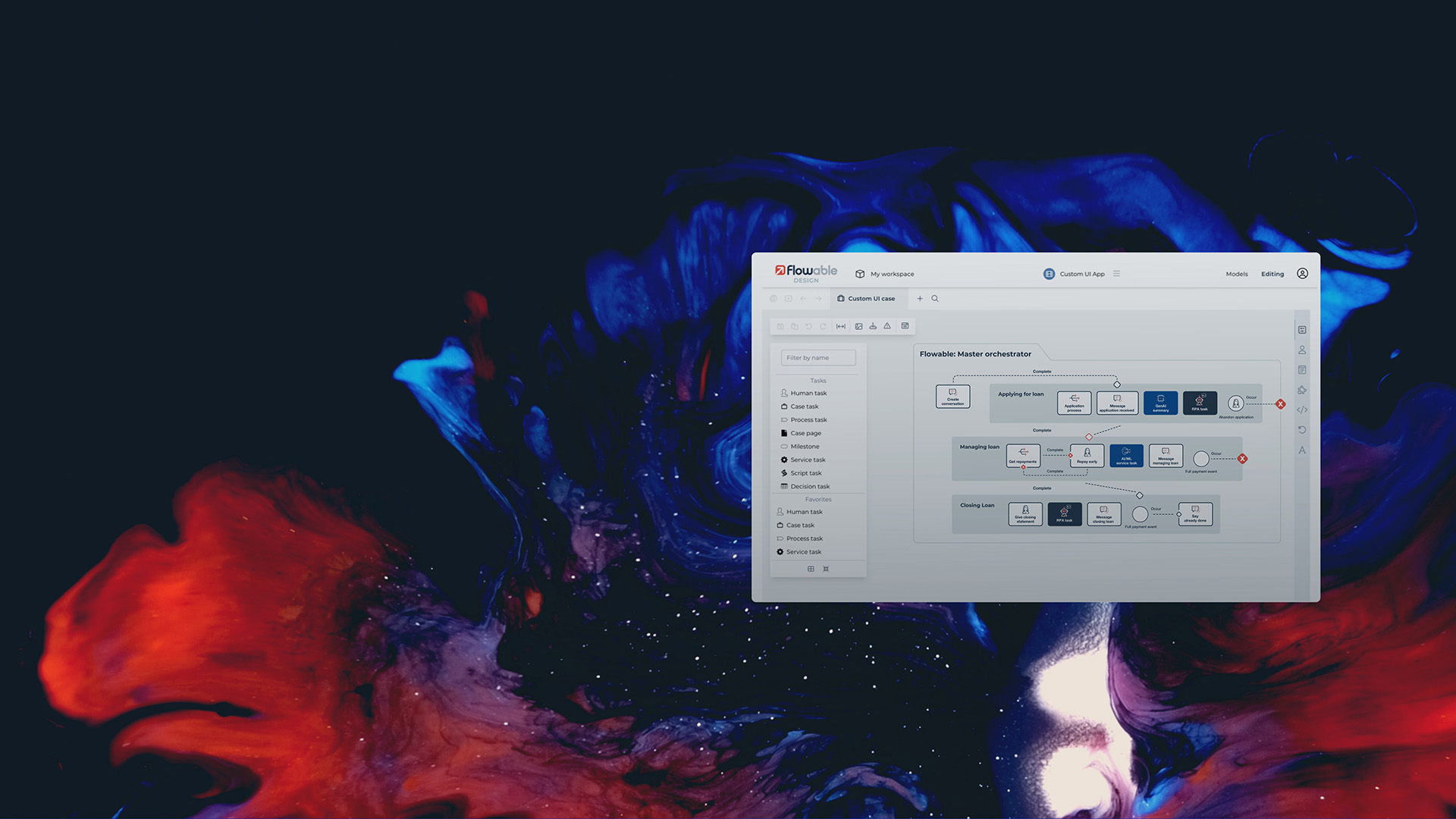Select Process task under Tasks
Image resolution: width=1456 pixels, height=819 pixels.
[804, 420]
